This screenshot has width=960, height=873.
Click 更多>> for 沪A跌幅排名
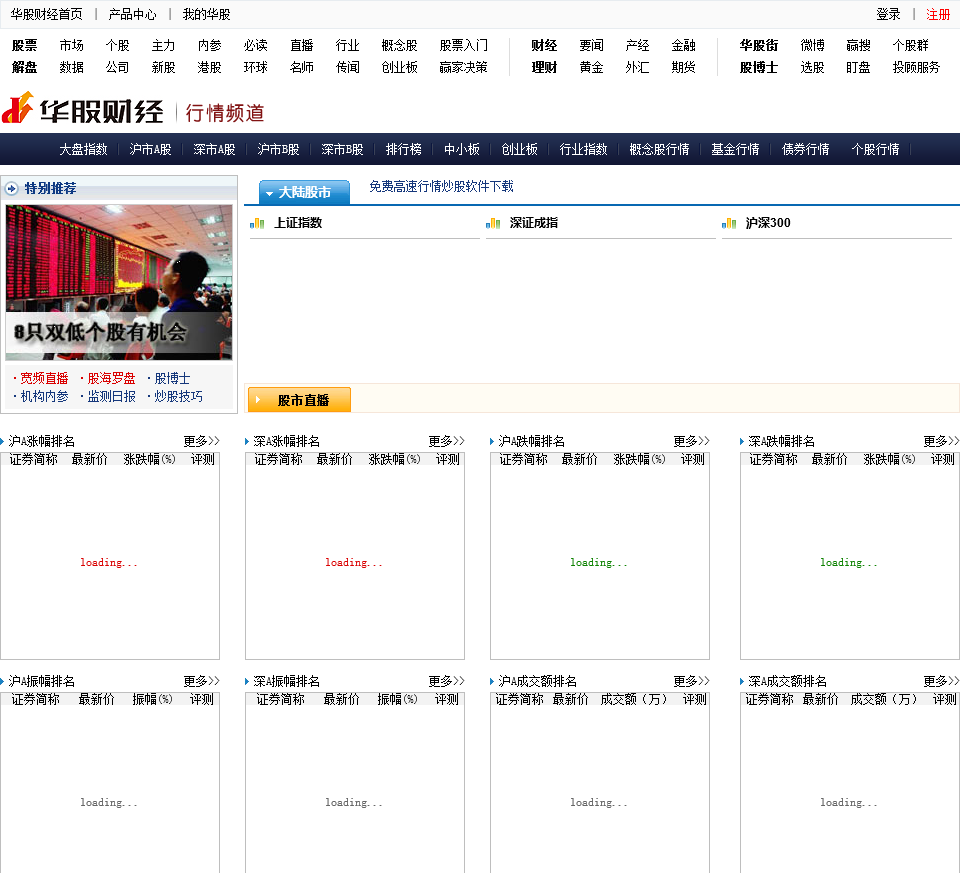691,441
